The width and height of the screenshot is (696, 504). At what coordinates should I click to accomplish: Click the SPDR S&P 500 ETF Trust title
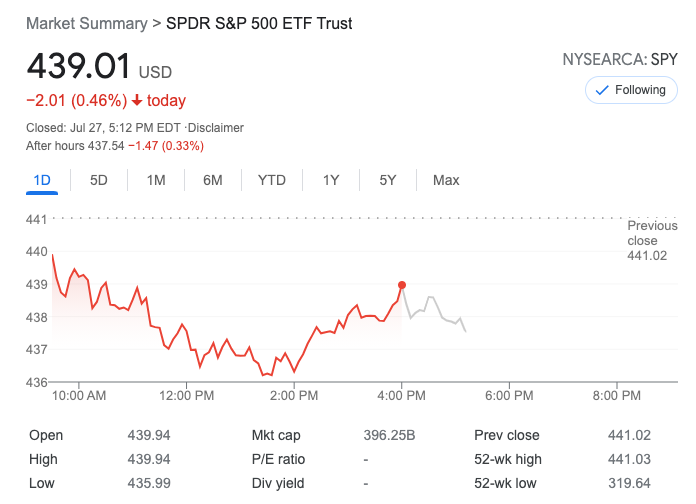pyautogui.click(x=259, y=23)
